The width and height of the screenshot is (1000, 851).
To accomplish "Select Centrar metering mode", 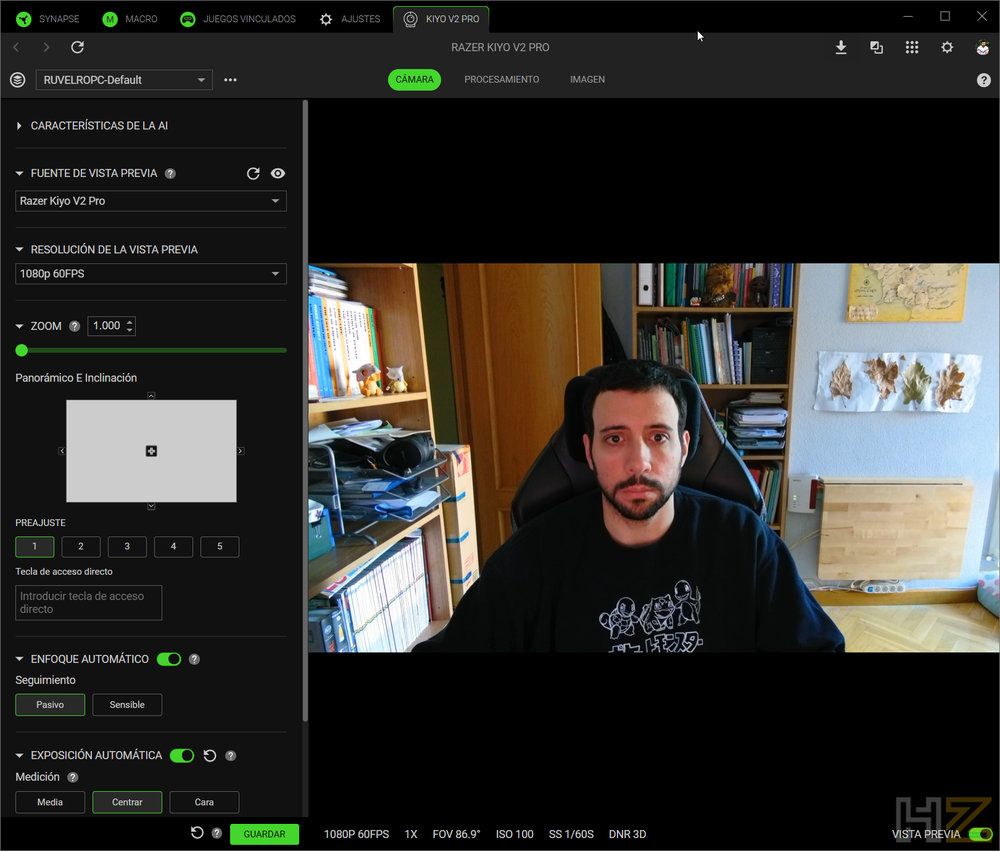I will pyautogui.click(x=128, y=803).
